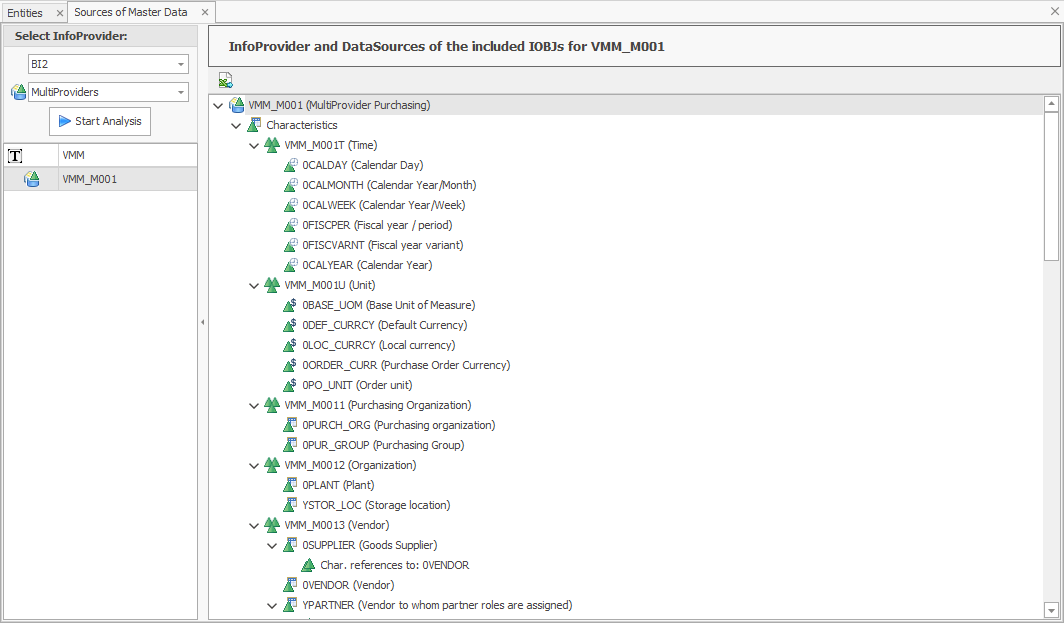Select the MultiProvider icon beside VMM_M001 root node
This screenshot has height=623, width=1064.
point(236,104)
